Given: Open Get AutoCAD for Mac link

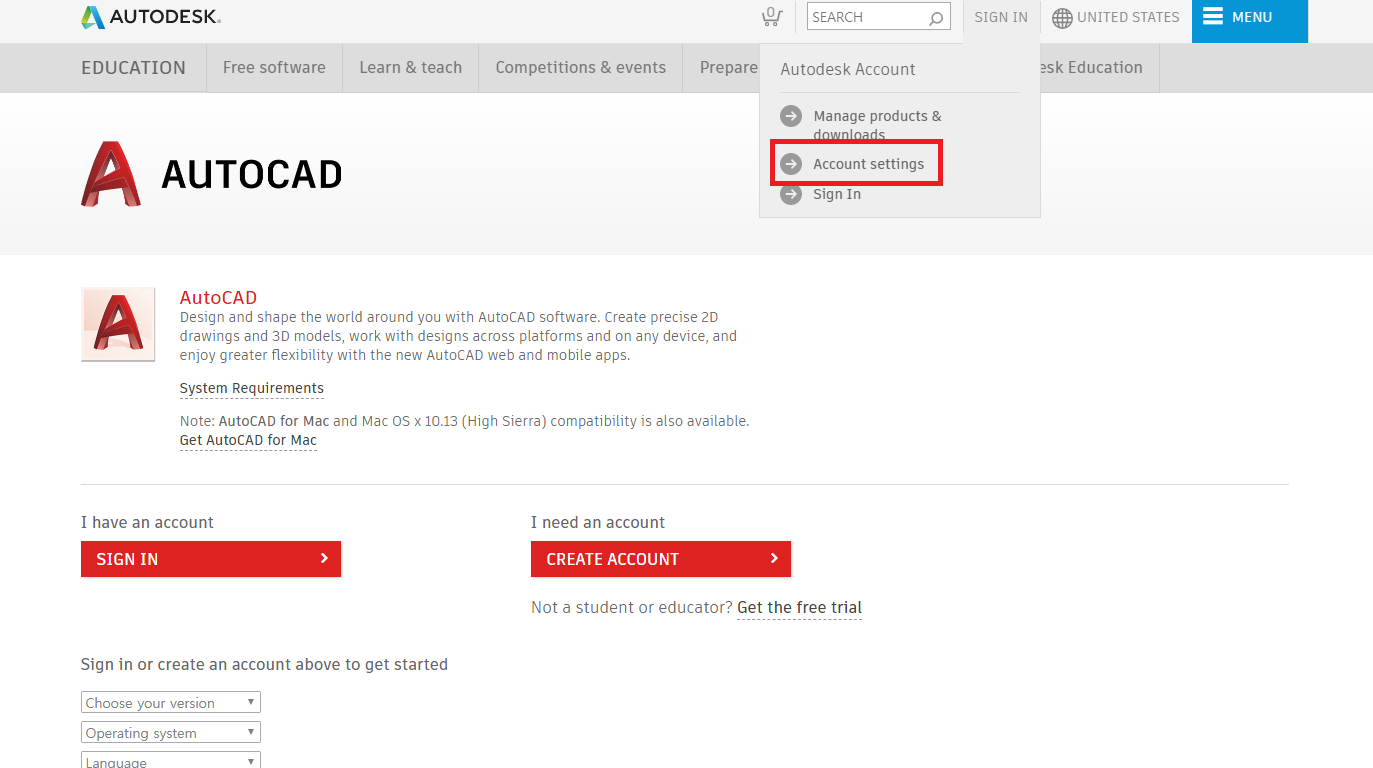Looking at the screenshot, I should click(248, 440).
